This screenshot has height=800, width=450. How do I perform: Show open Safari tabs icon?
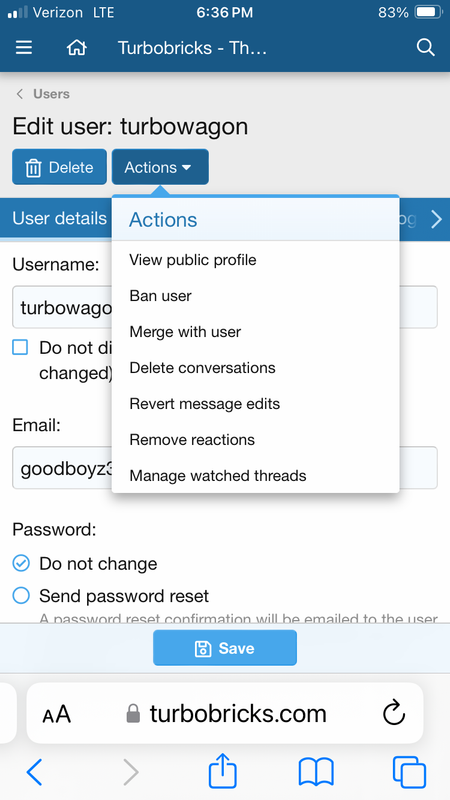tap(409, 772)
